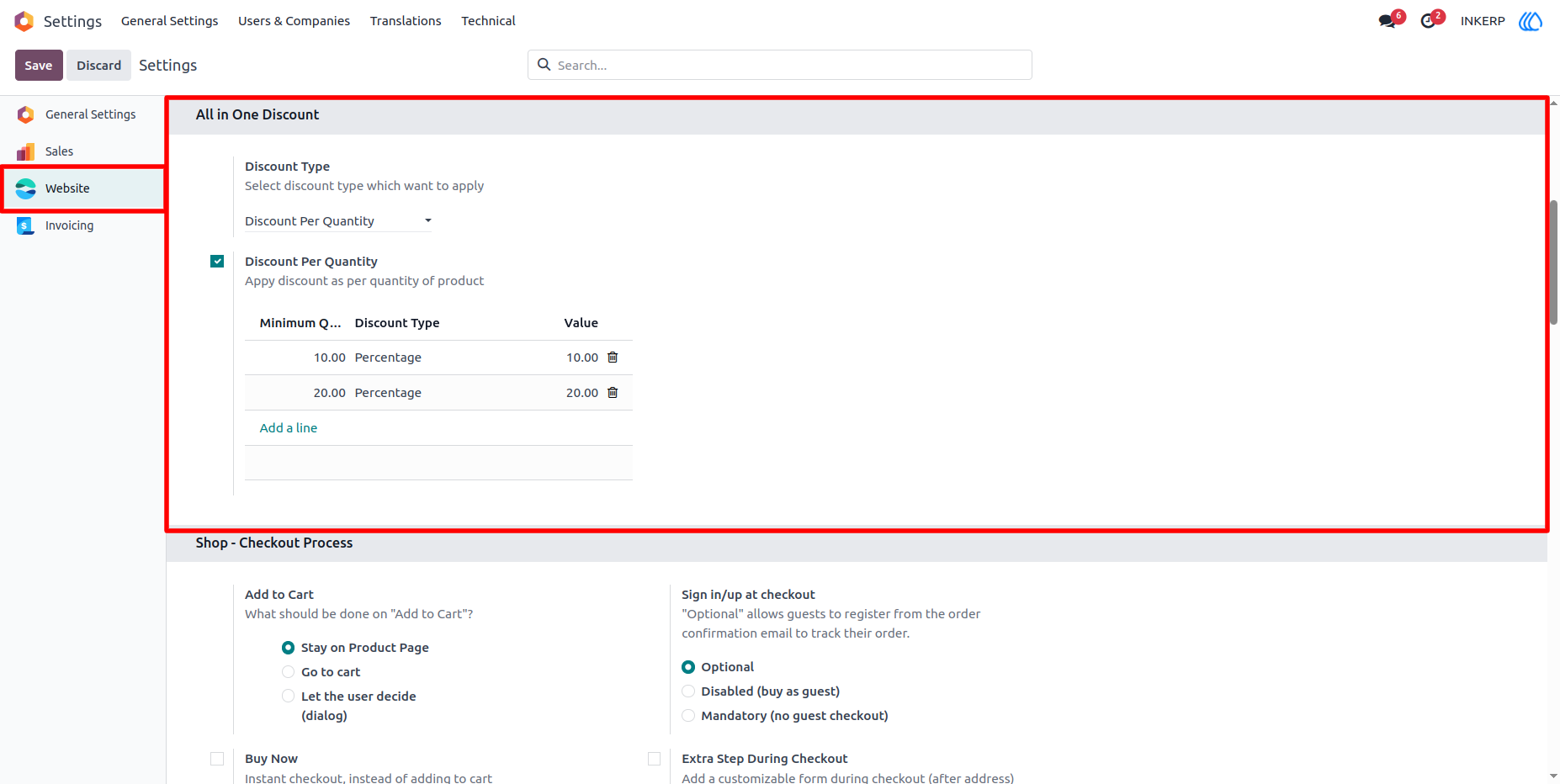Select the Go to cart radio option

point(288,672)
